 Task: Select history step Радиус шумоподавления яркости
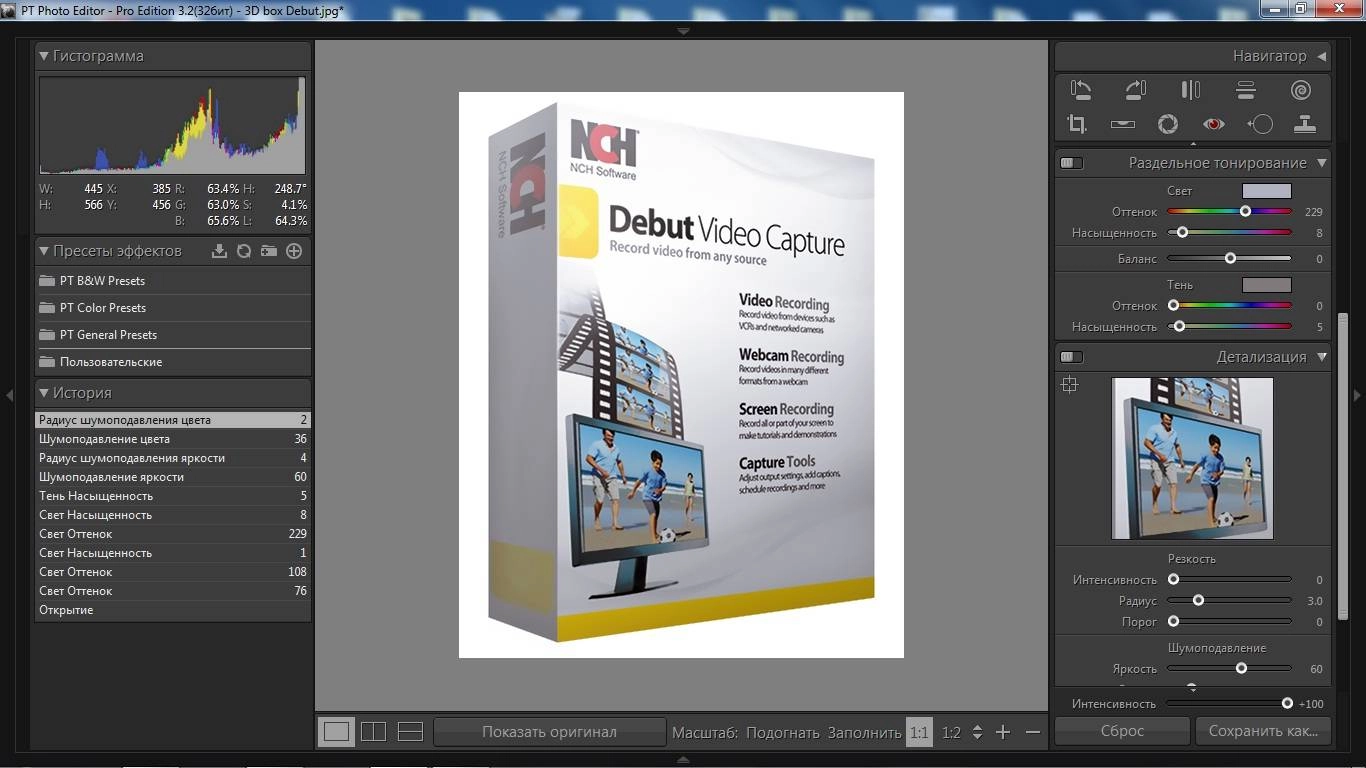click(173, 458)
